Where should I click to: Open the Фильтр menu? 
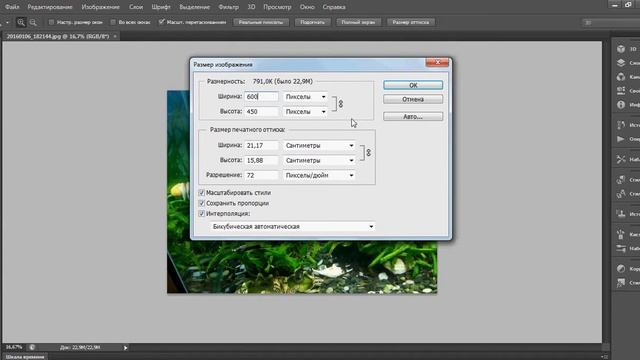point(229,7)
